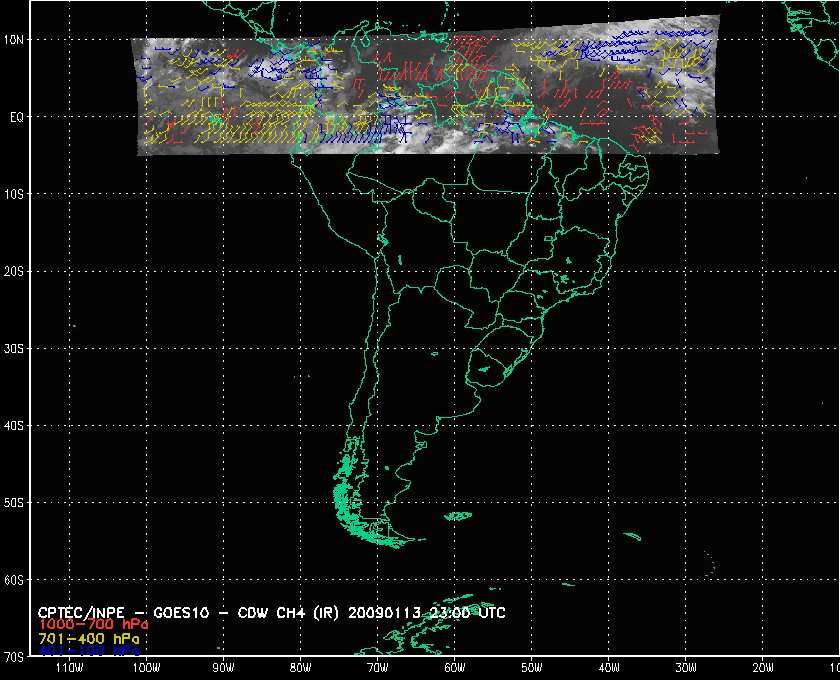This screenshot has width=840, height=680.
Task: Click the 30W longitude label
Action: tap(686, 668)
